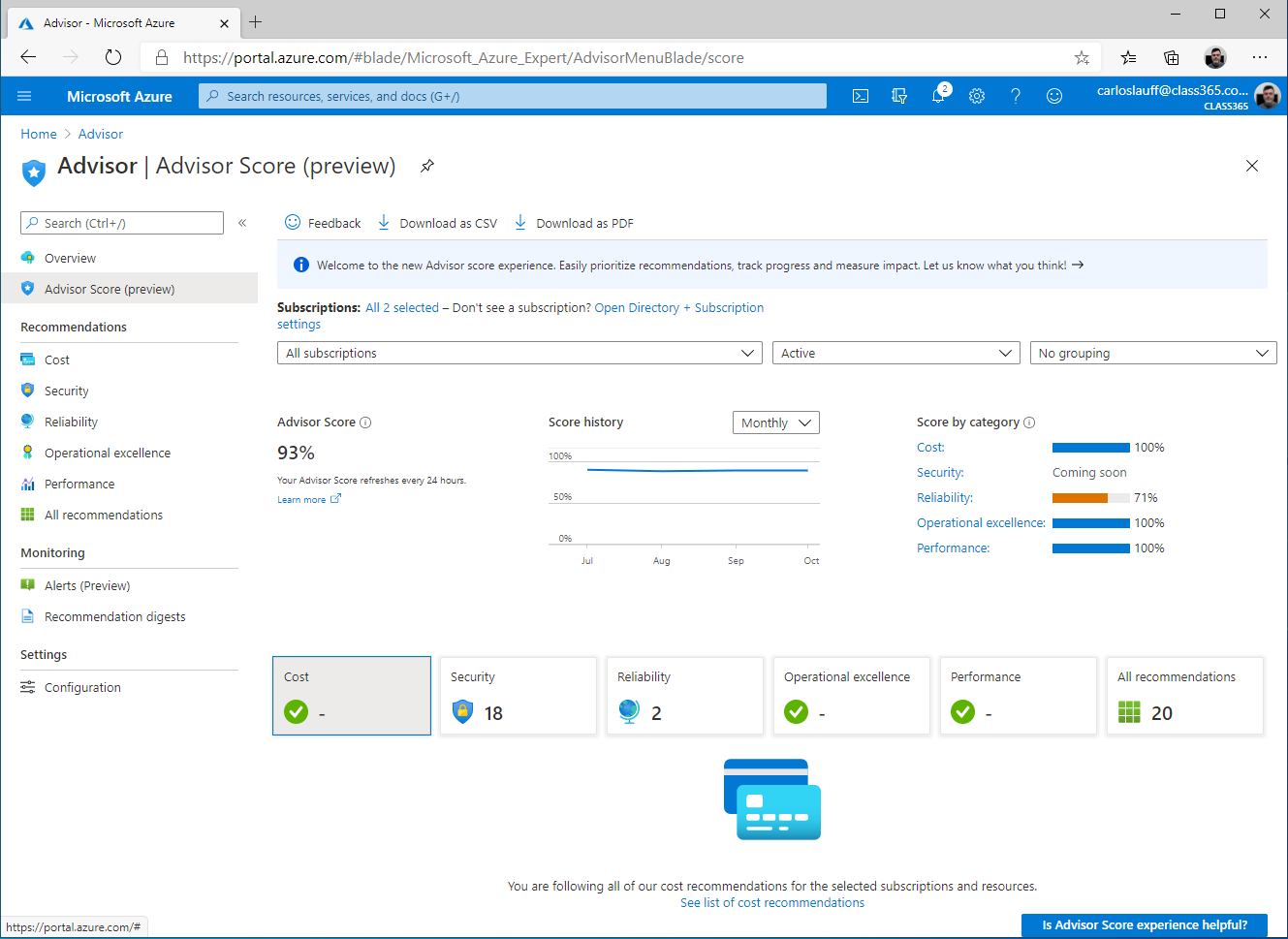Select Overview in the left menu
The width and height of the screenshot is (1288, 939).
[x=129, y=258]
